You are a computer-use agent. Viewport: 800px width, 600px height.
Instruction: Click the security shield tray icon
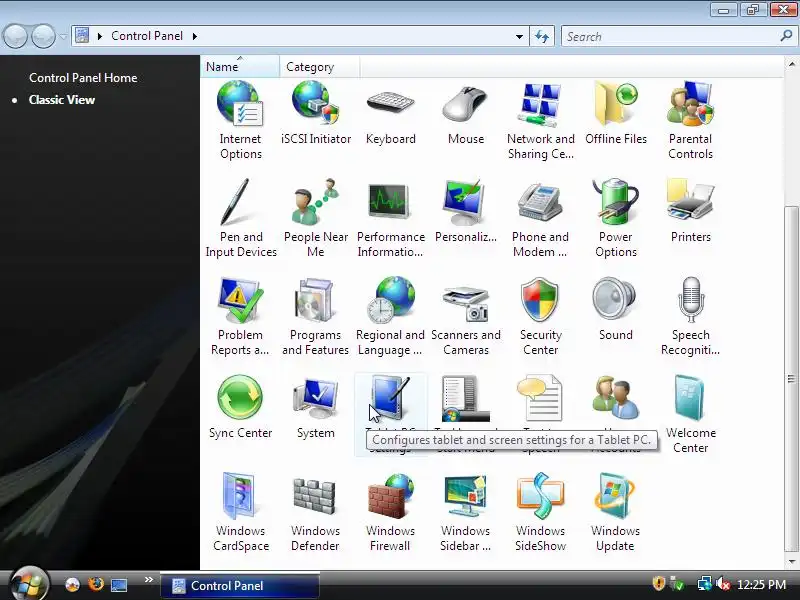tap(659, 583)
